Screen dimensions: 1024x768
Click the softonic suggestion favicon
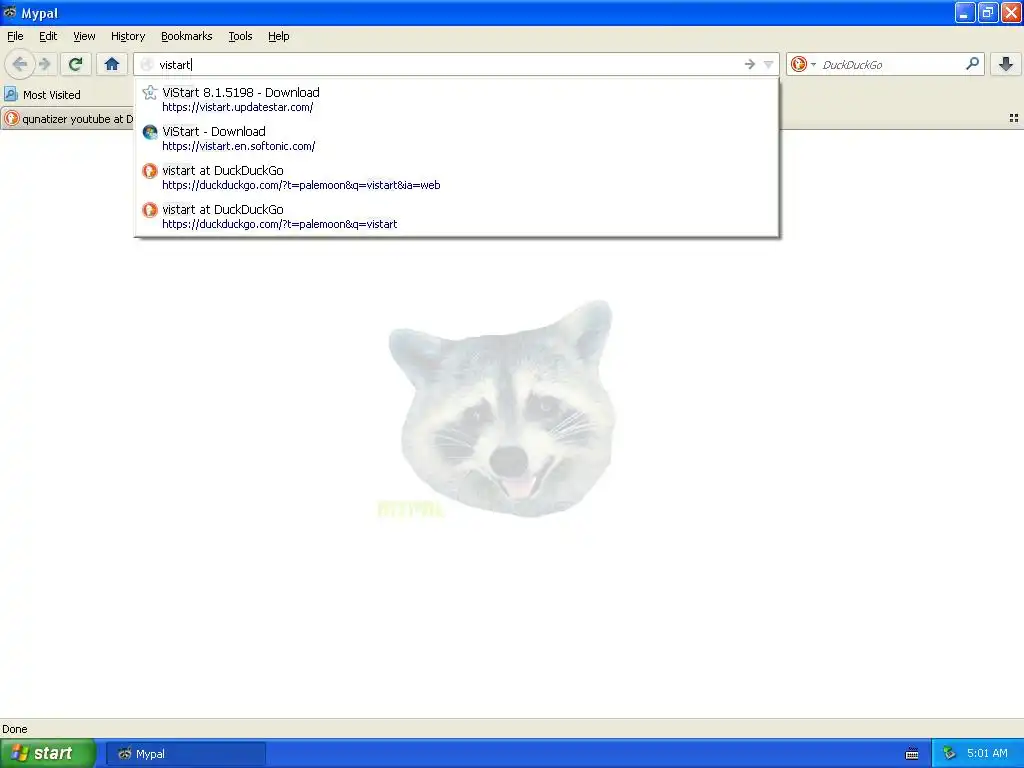tap(150, 132)
